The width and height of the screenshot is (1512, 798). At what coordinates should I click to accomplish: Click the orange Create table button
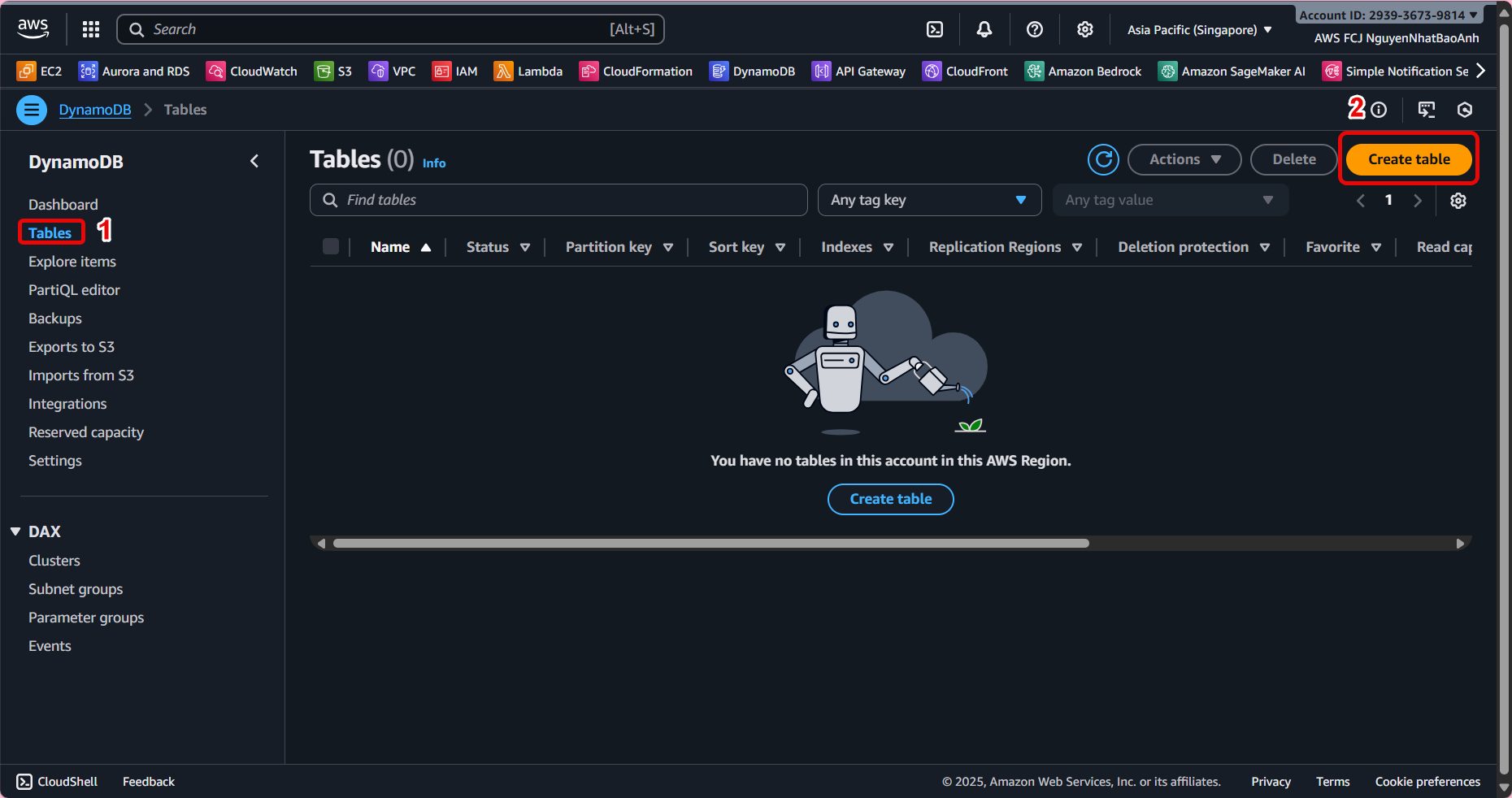1409,159
